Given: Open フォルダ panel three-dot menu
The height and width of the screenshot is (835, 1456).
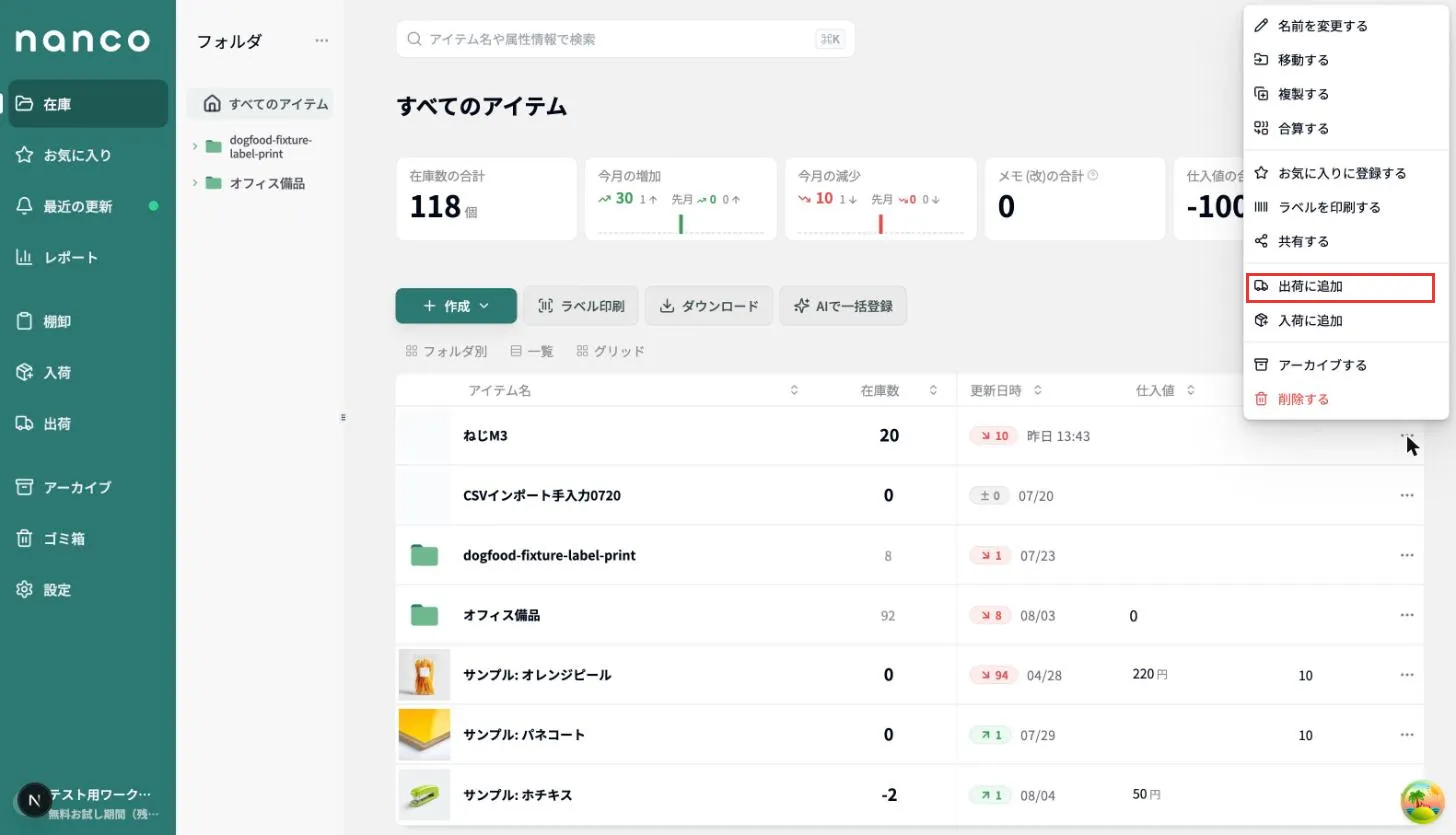Looking at the screenshot, I should [x=321, y=41].
